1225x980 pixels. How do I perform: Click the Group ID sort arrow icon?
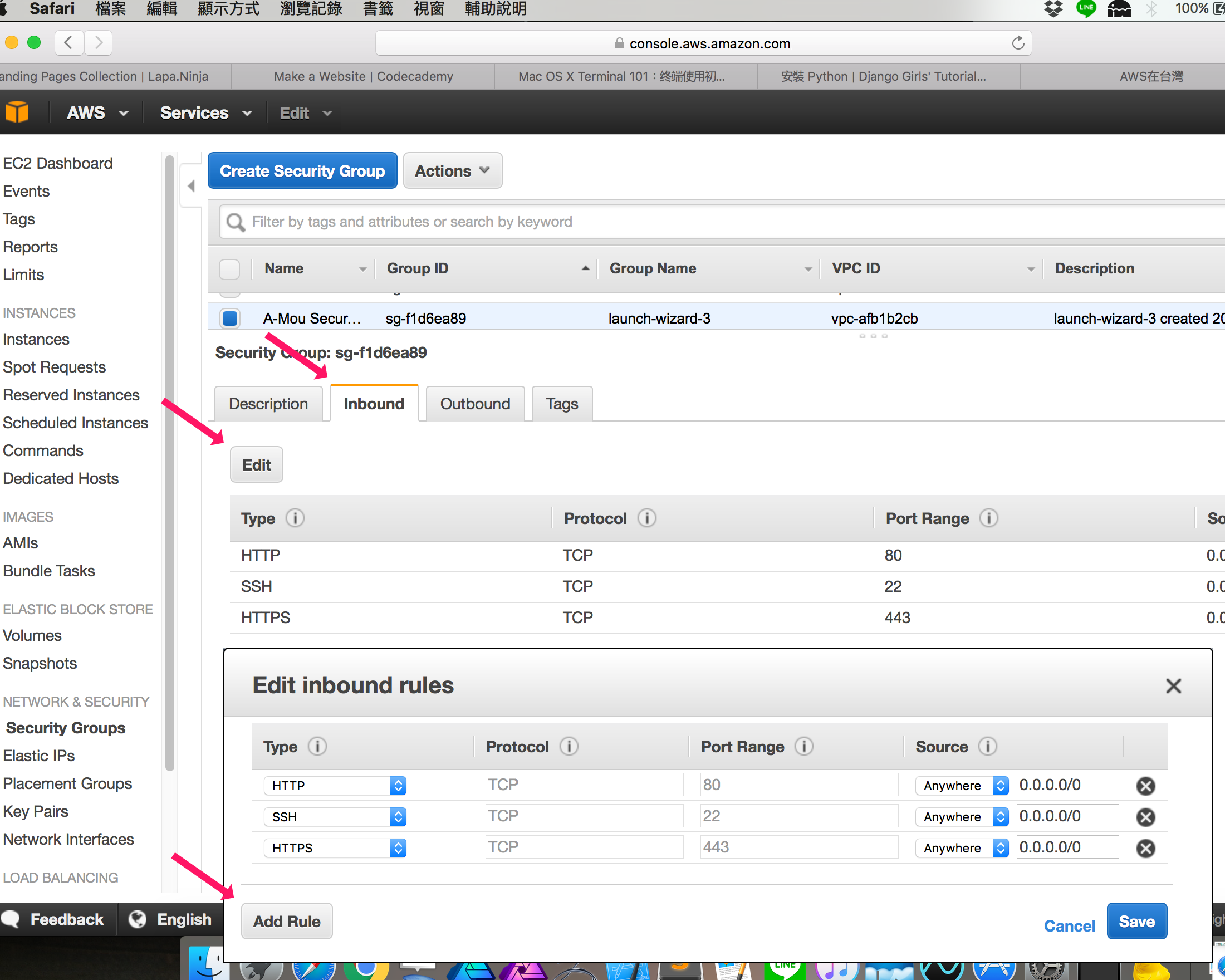(585, 268)
